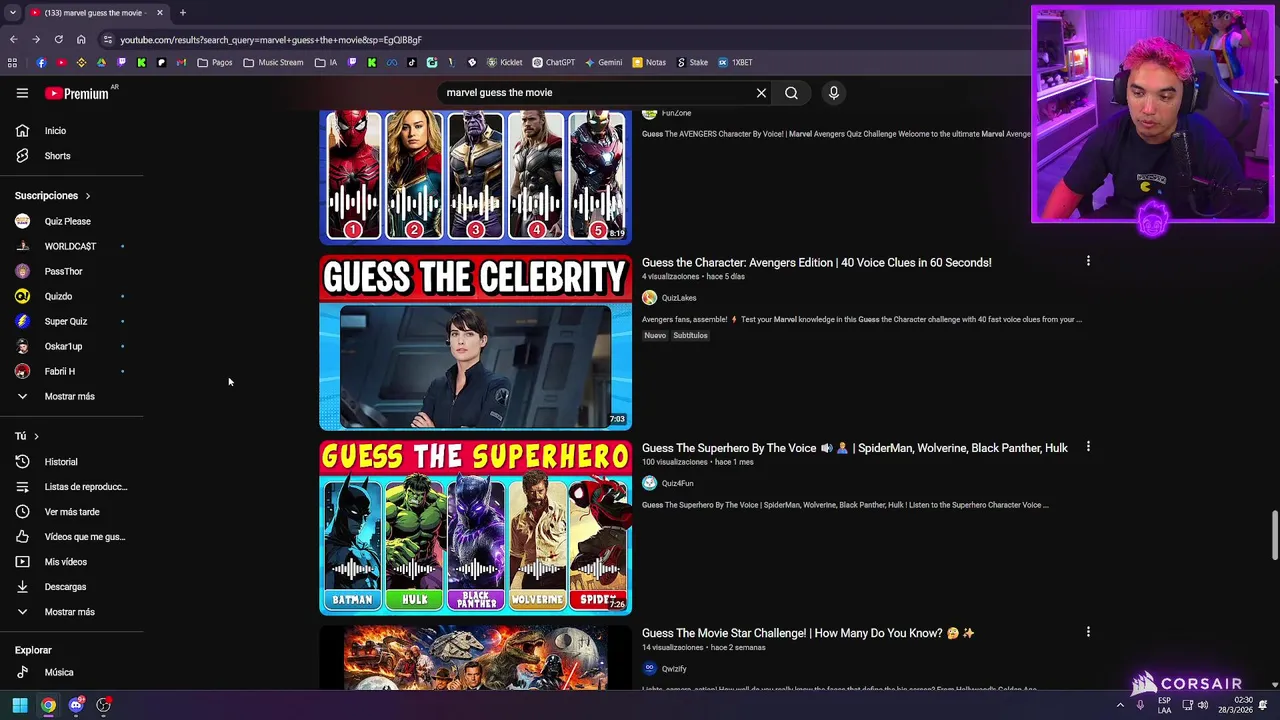The image size is (1280, 720).
Task: Show hidden system tray icons
Action: pos(1120,706)
